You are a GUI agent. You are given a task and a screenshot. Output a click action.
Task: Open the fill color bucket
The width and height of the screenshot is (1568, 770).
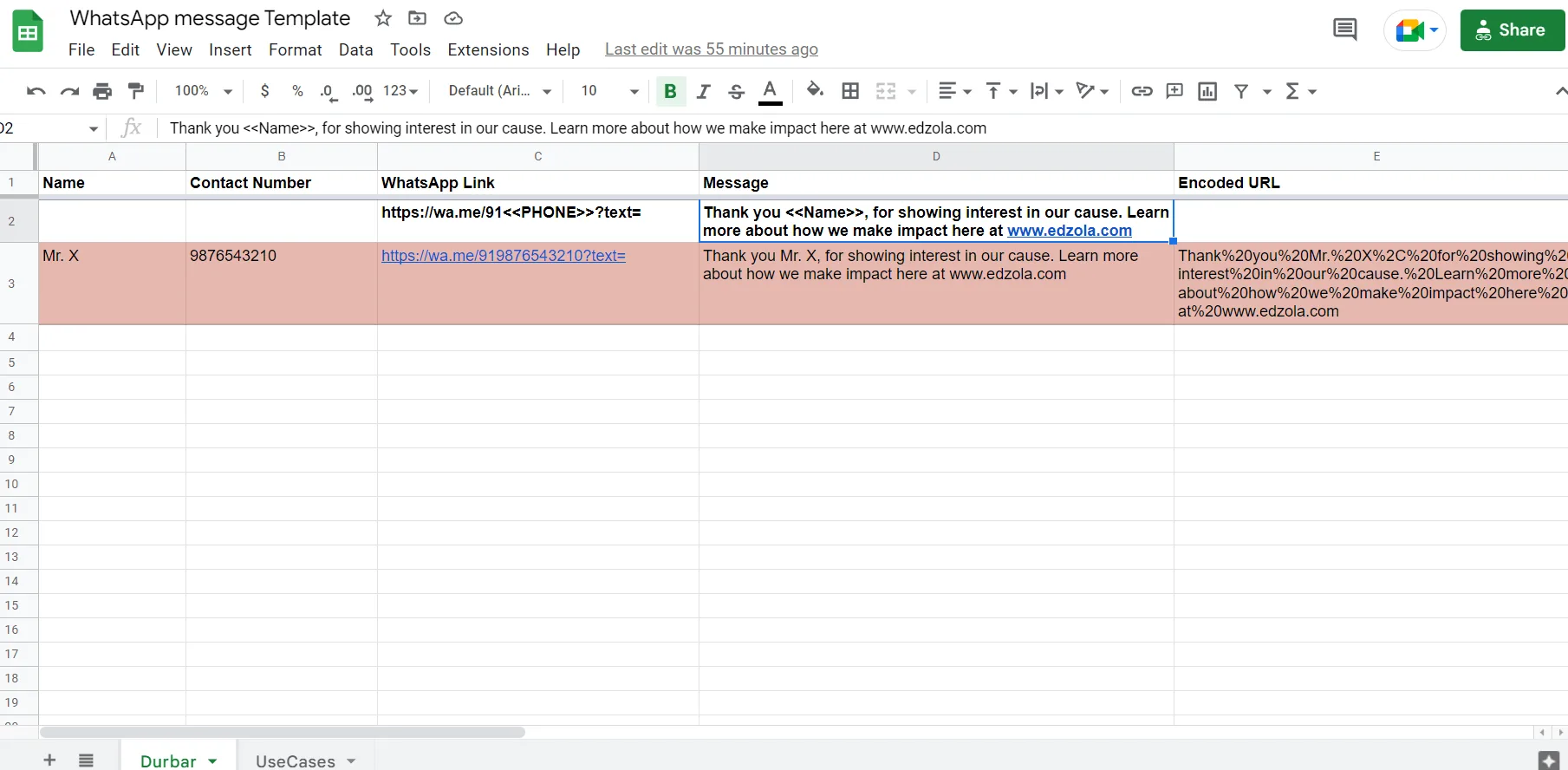pos(815,90)
